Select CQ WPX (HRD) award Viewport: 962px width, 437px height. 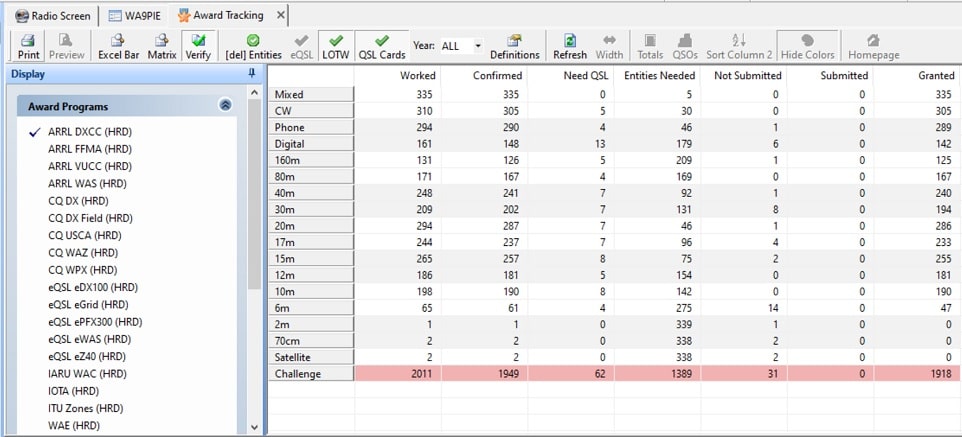tap(82, 269)
